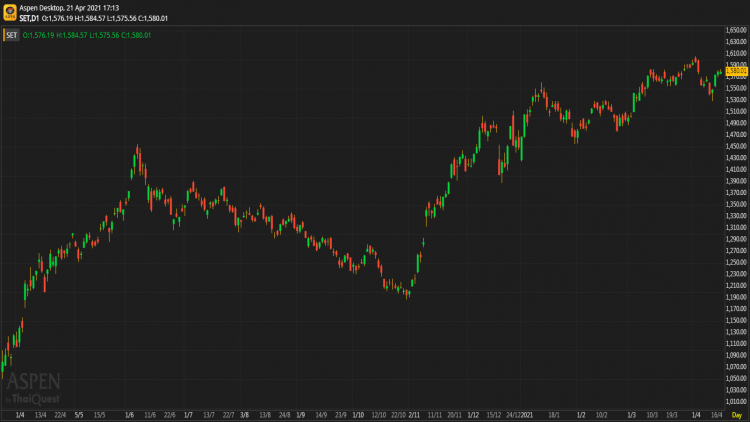
Task: Click the 10/2 date axis label
Action: [x=602, y=415]
